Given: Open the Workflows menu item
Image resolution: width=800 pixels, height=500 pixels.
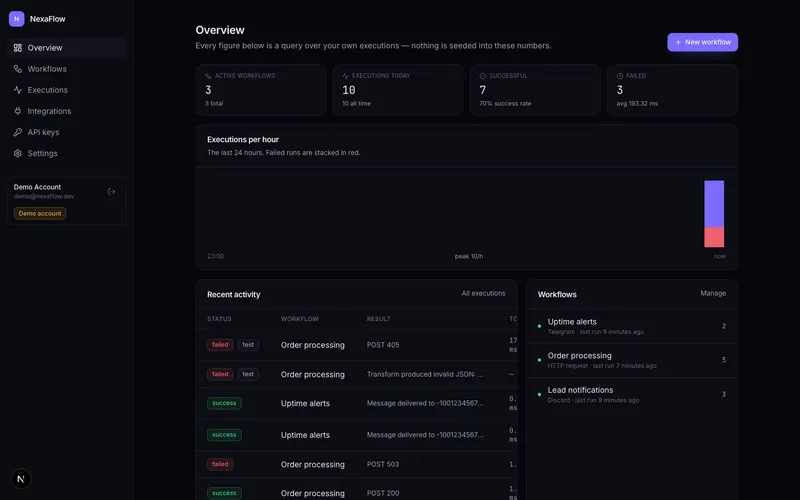Looking at the screenshot, I should [67, 69].
